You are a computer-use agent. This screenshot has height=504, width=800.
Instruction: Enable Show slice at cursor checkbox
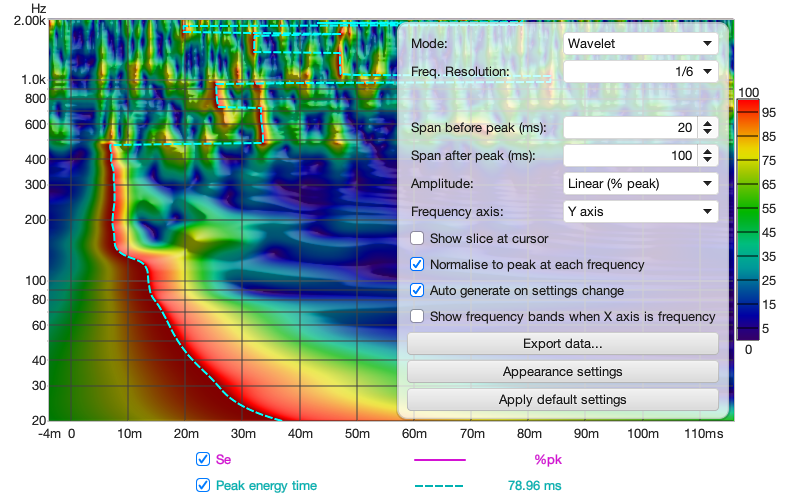point(418,239)
